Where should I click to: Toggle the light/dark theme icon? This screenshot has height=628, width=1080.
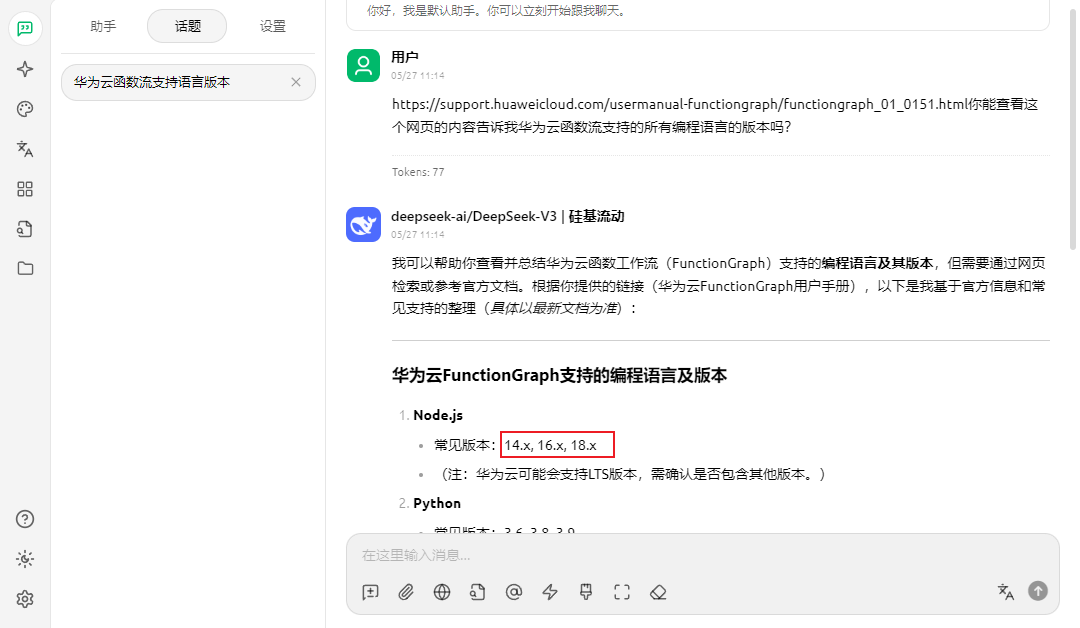pyautogui.click(x=25, y=559)
